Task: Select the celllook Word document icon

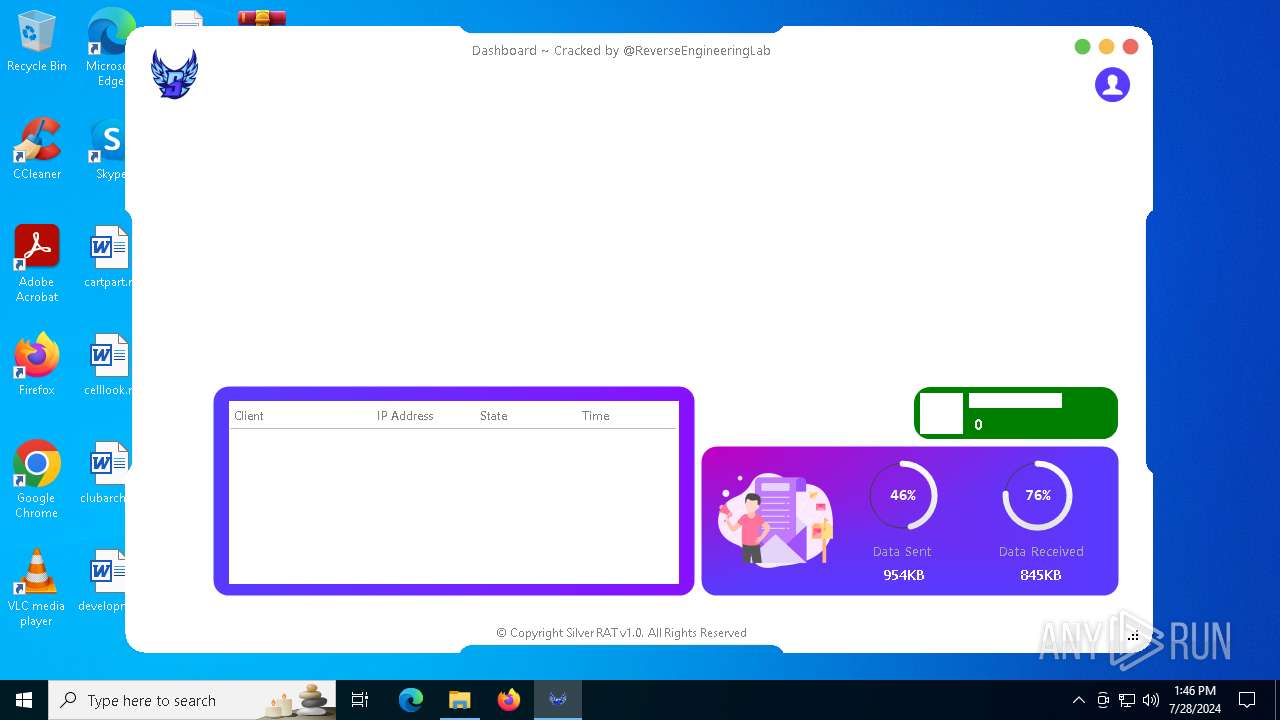Action: click(106, 365)
